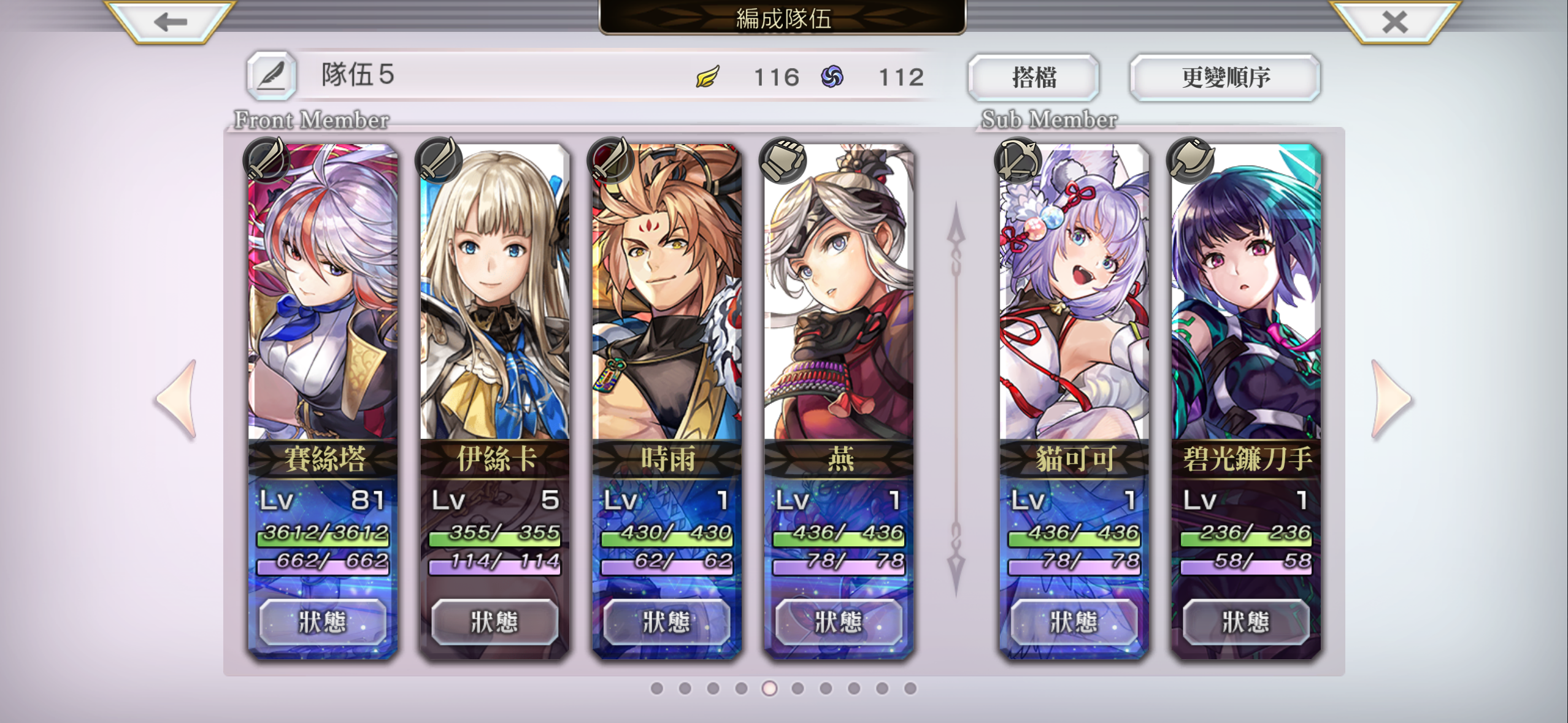The height and width of the screenshot is (723, 1568).
Task: Select the last team page dot
Action: click(910, 689)
